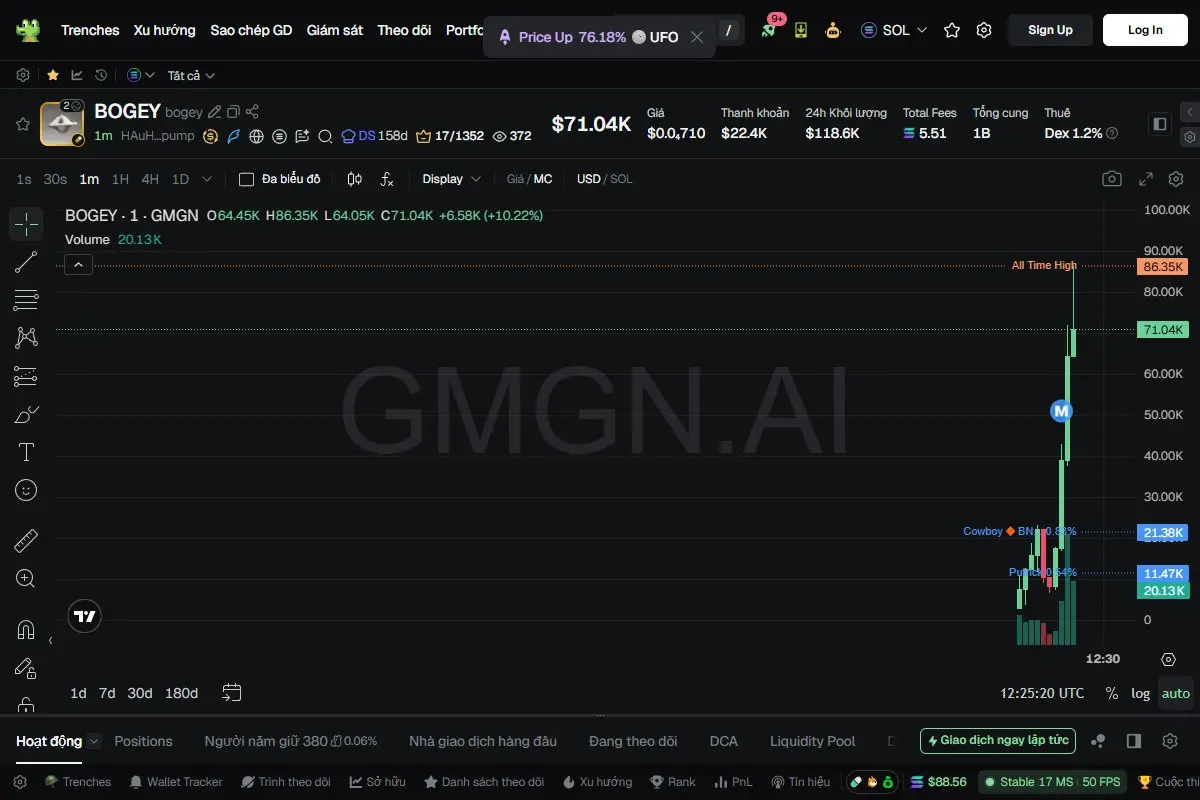The image size is (1200, 800).
Task: Switch price display to MC
Action: click(x=543, y=179)
